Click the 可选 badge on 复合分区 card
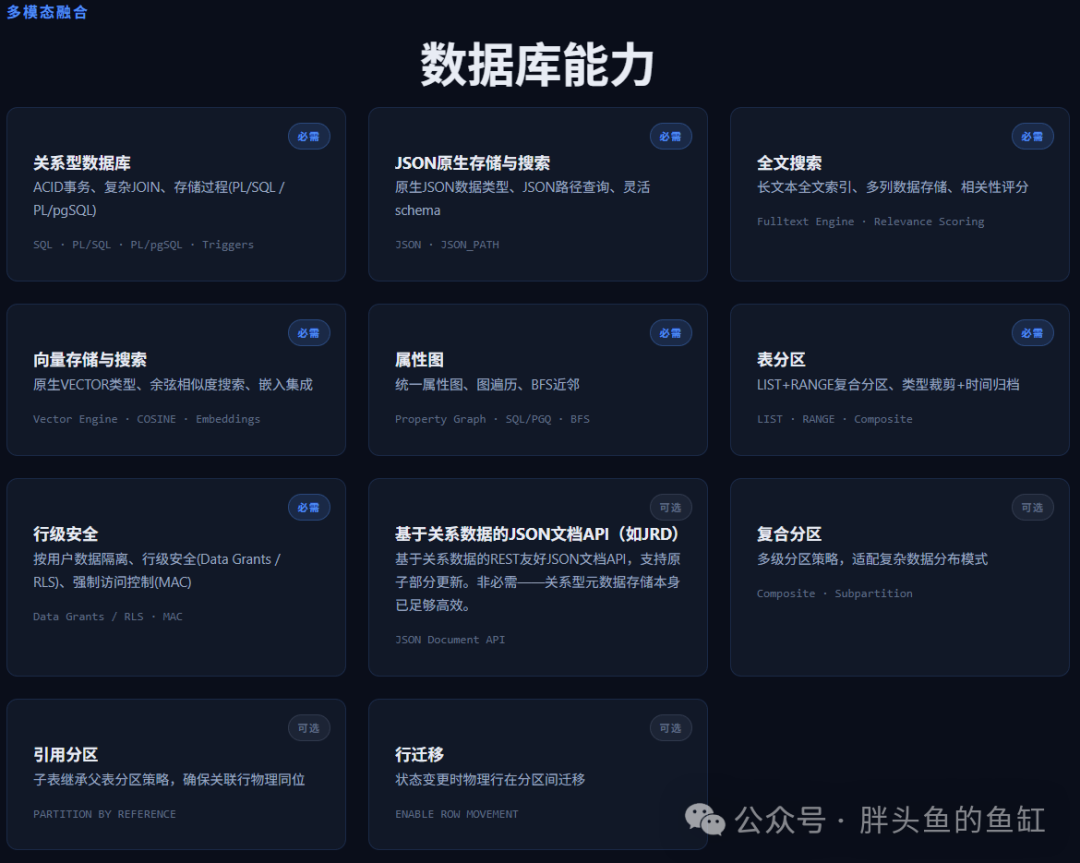This screenshot has width=1080, height=863. tap(1032, 508)
